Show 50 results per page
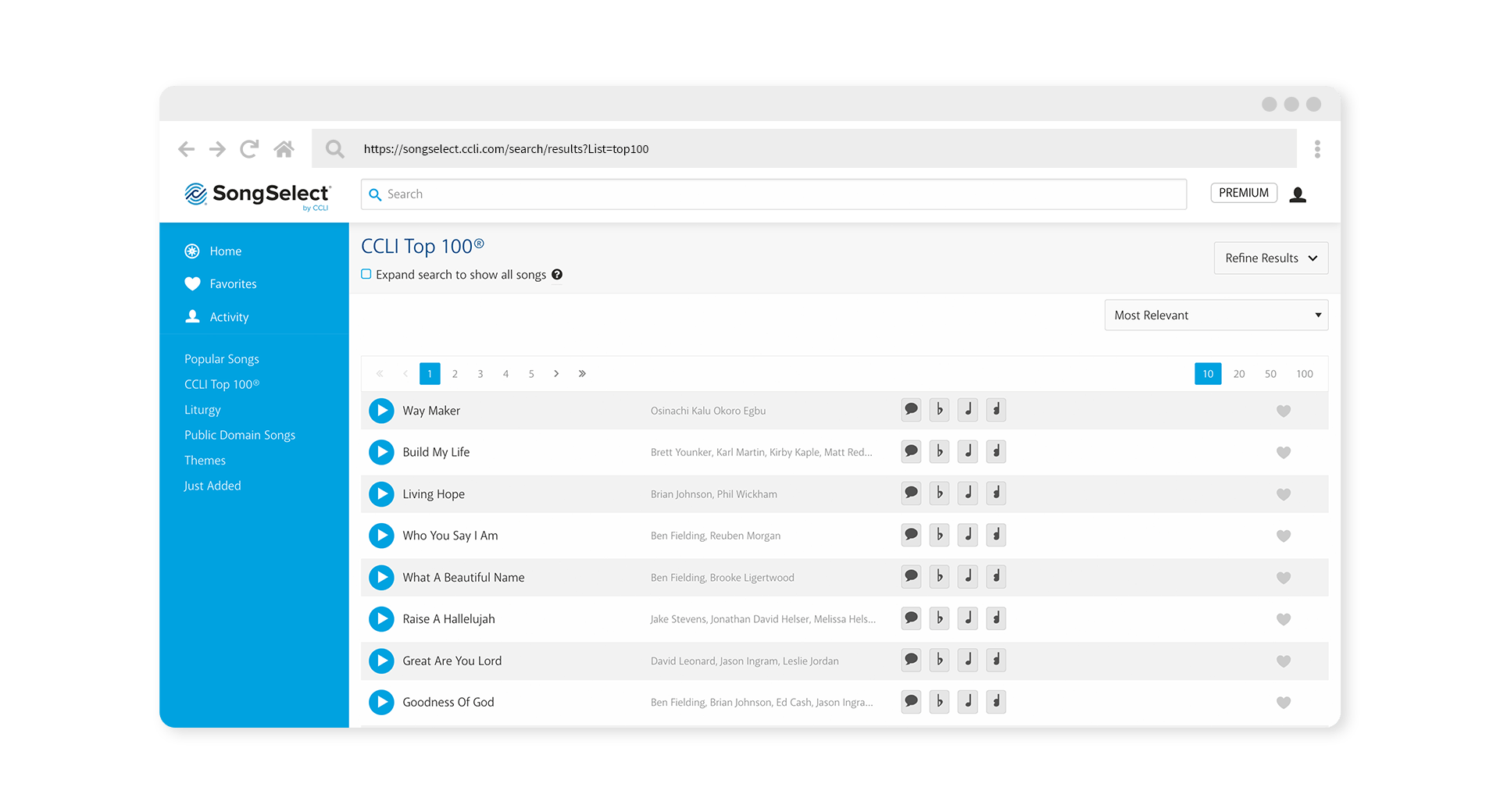This screenshot has height=812, width=1500. (1270, 374)
